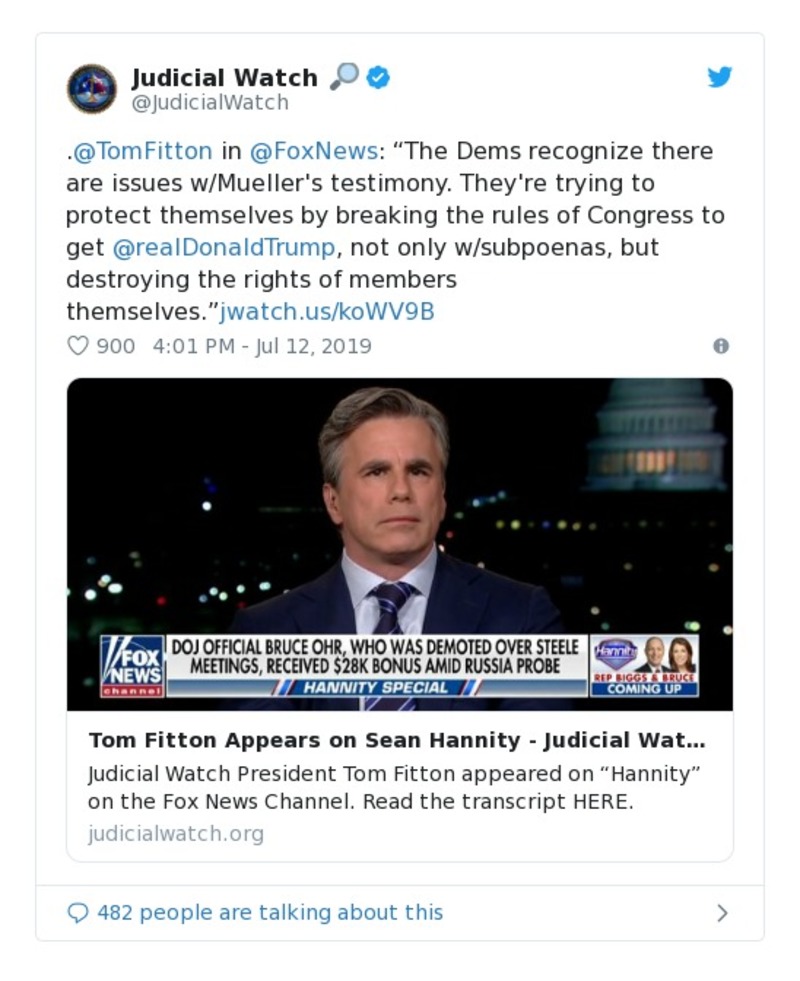Open the Tom Fitton Appears on Sean Hannity headline
Viewport: 800px width, 981px height.
397,741
